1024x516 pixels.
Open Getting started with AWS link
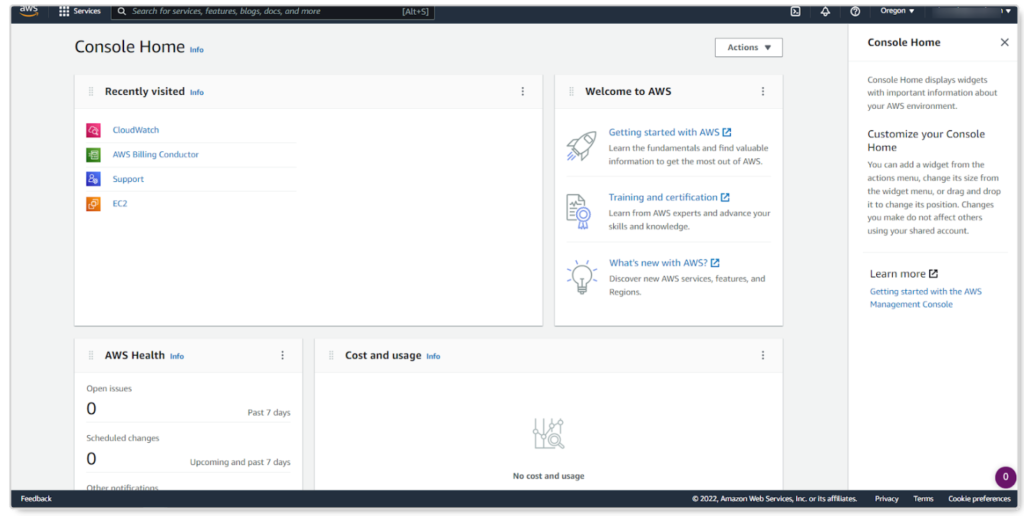669,132
